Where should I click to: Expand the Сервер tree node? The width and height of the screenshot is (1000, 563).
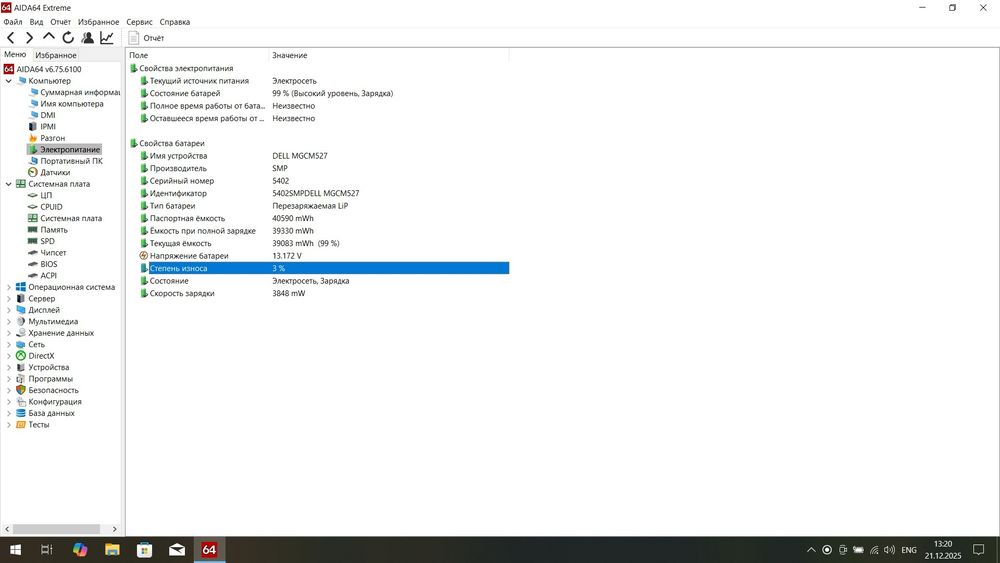[x=8, y=299]
